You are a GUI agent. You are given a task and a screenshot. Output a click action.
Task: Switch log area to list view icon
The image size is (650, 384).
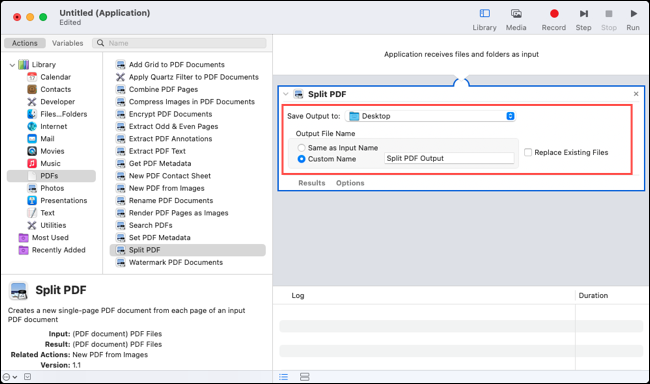click(x=284, y=377)
